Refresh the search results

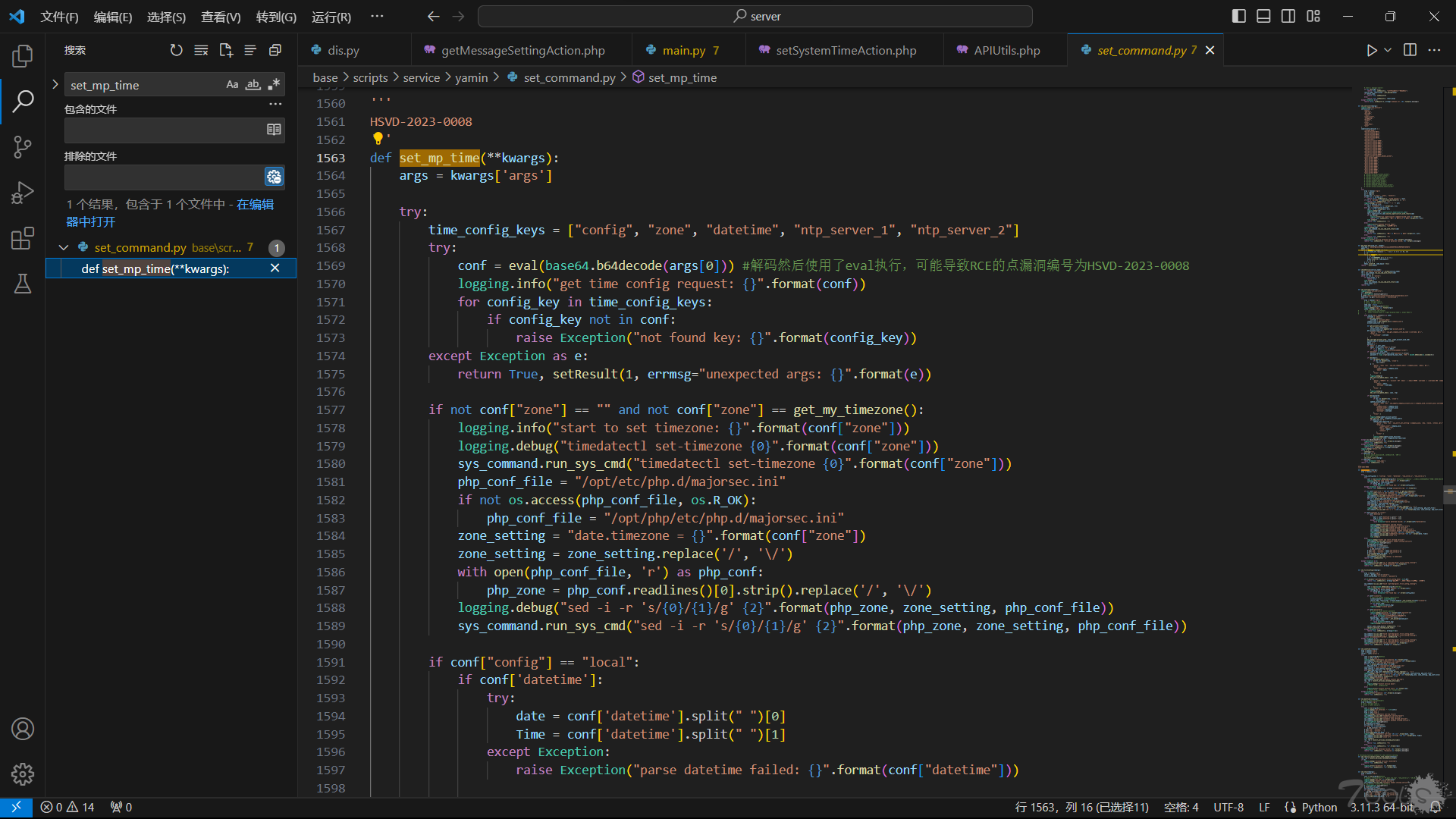pyautogui.click(x=176, y=50)
